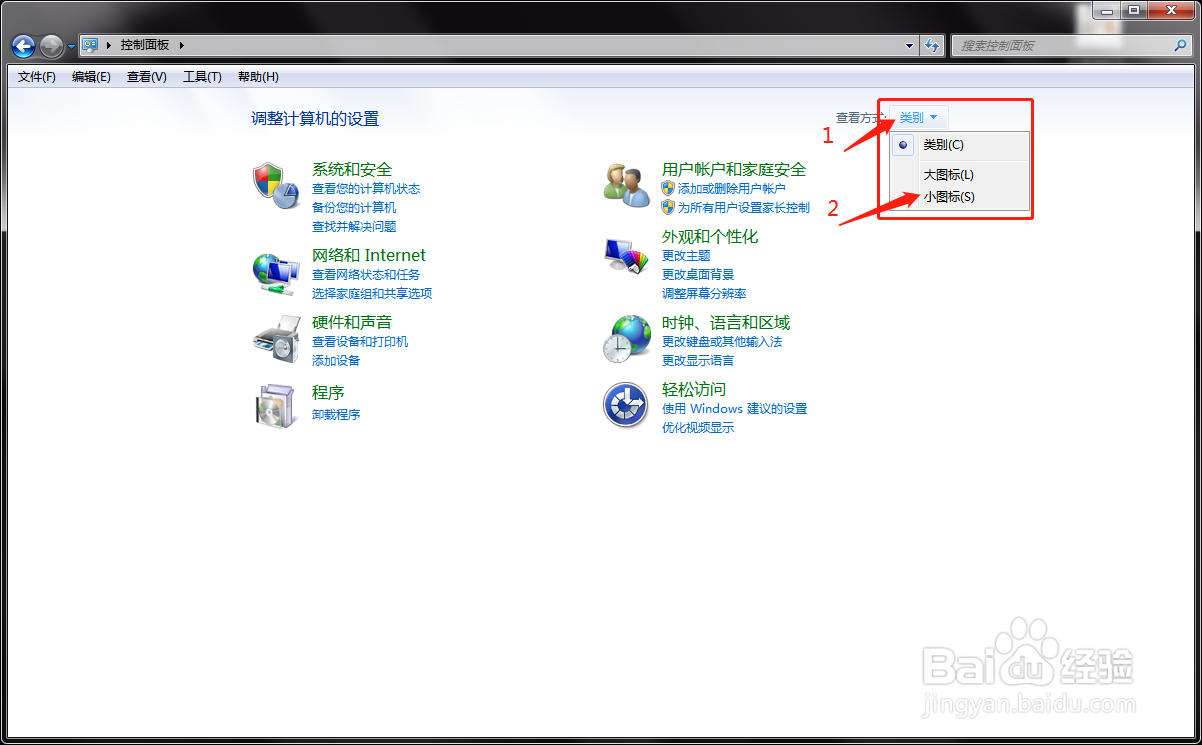Click the Clock, Language, Region globe icon
This screenshot has height=745, width=1202.
coord(627,339)
